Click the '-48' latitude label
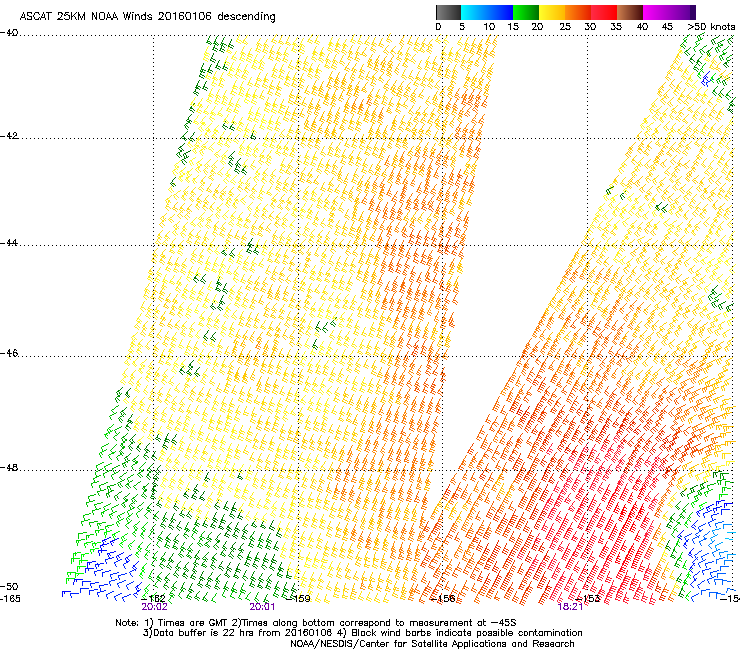Image resolution: width=740 pixels, height=650 pixels. 9,467
